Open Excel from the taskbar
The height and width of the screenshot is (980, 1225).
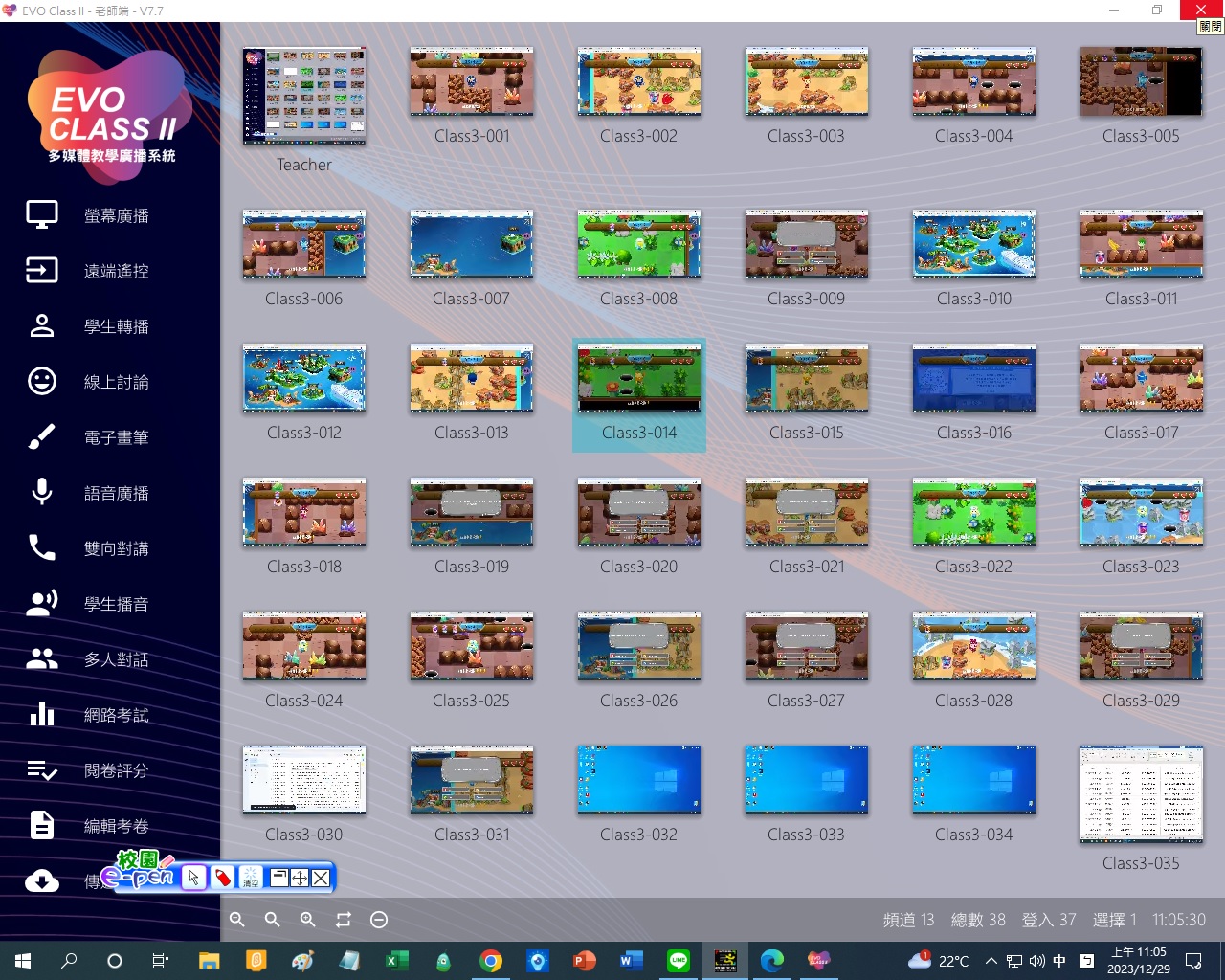click(x=396, y=961)
